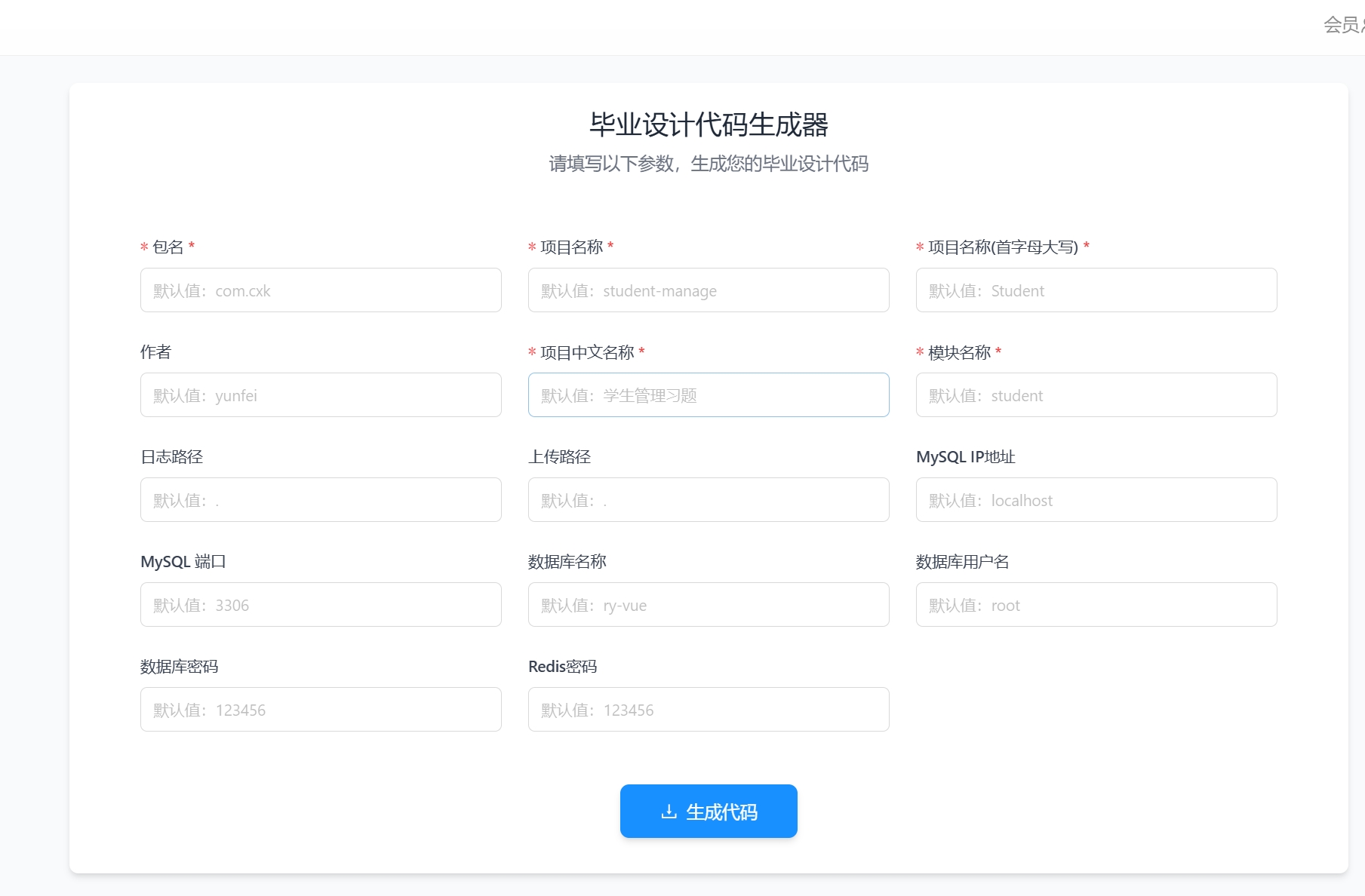Viewport: 1365px width, 896px height.
Task: Click the MySQL 端口 3306 input
Action: click(x=321, y=605)
